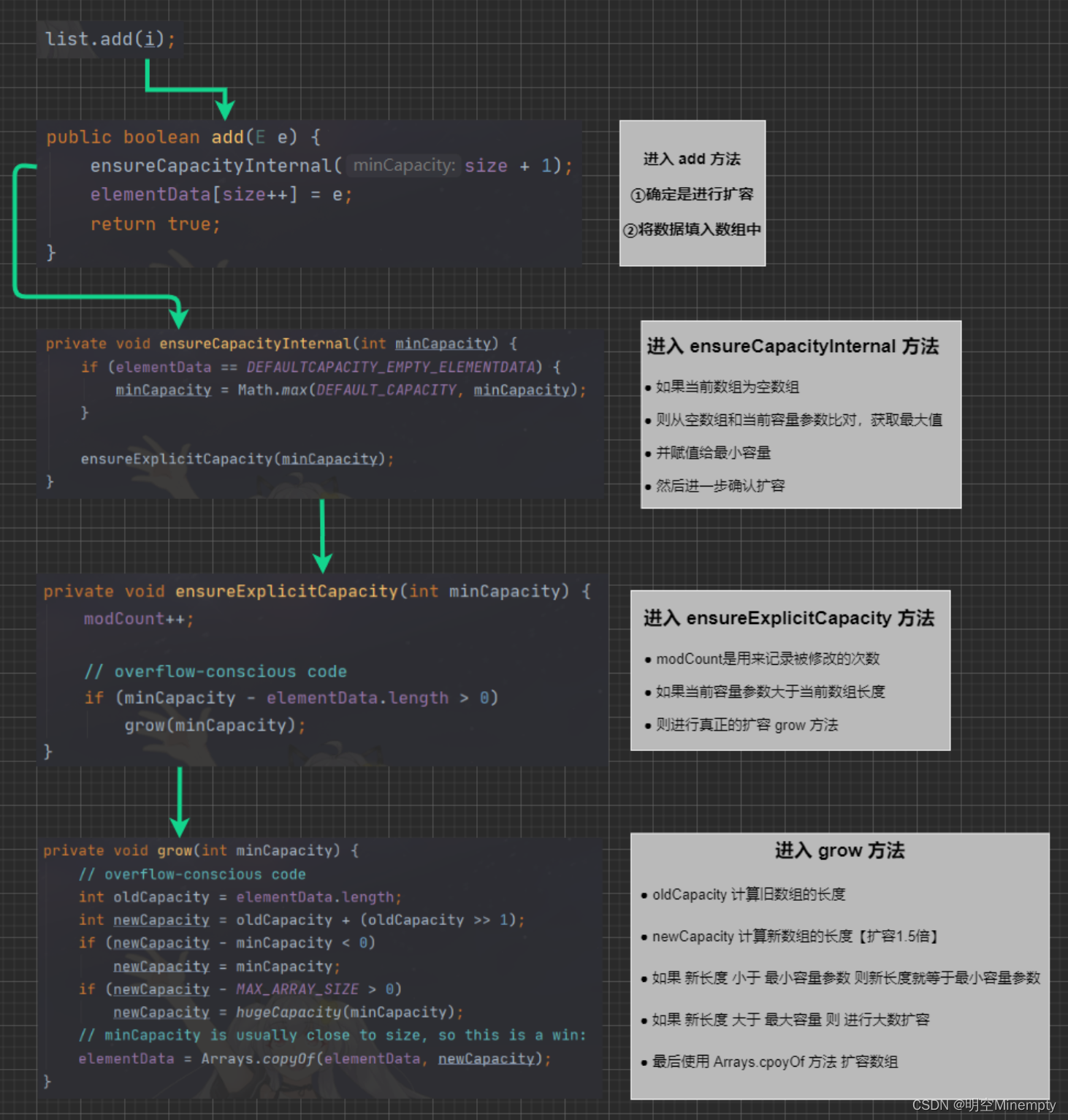
Task: Click the 'private void ensureCapacityInternal' signature
Action: [281, 343]
